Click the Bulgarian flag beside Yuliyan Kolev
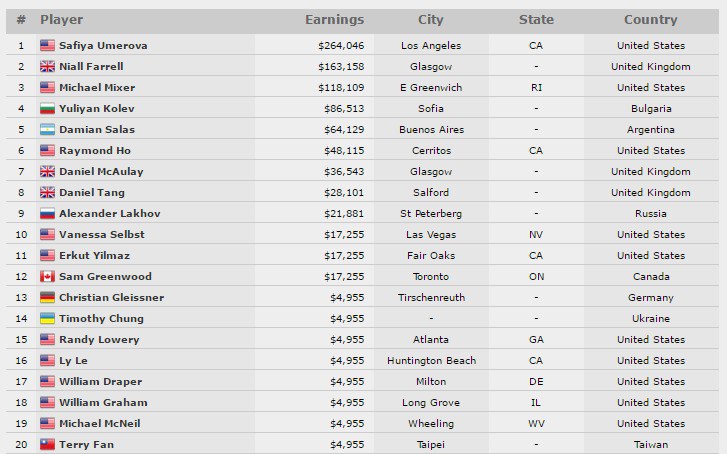 click(x=47, y=108)
